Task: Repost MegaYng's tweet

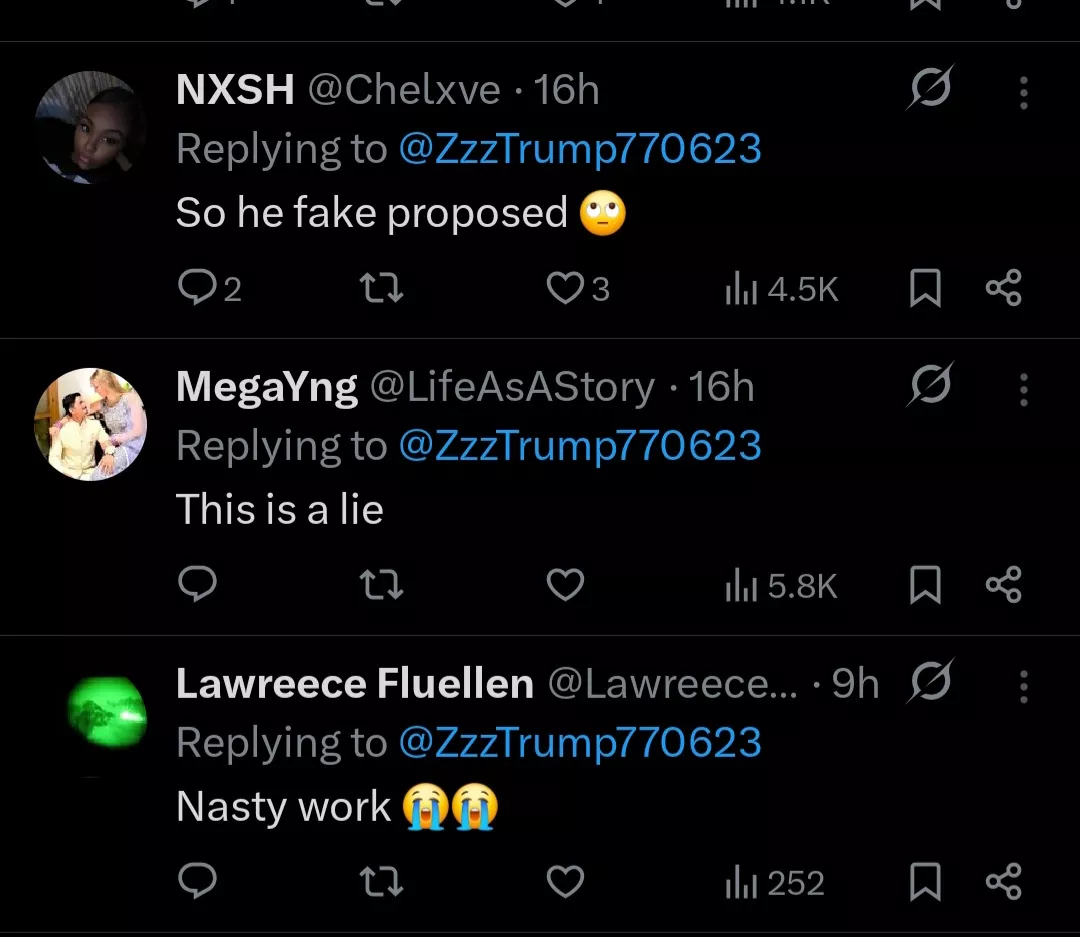Action: 381,584
